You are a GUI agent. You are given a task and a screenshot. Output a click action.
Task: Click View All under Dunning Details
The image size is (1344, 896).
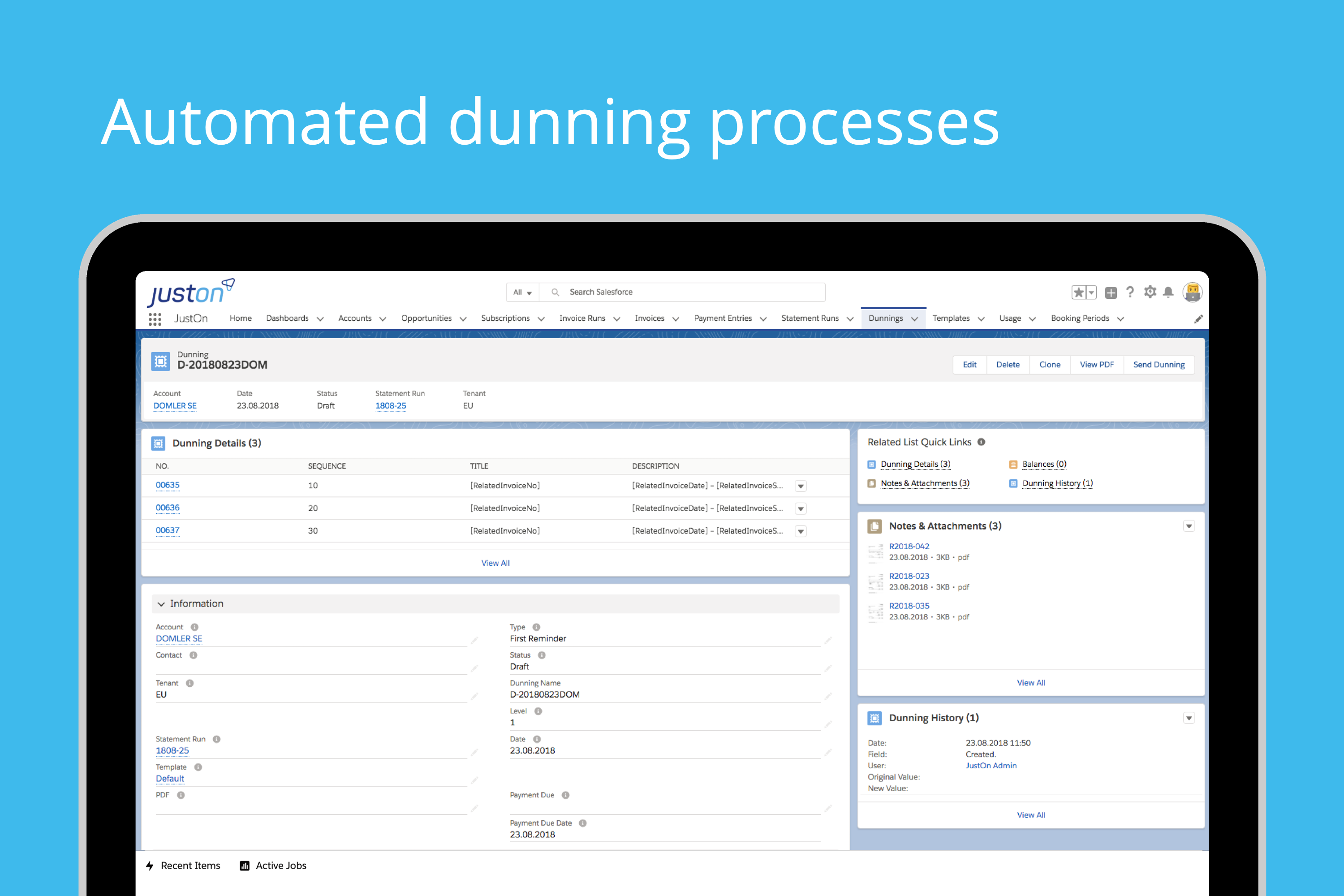point(495,563)
